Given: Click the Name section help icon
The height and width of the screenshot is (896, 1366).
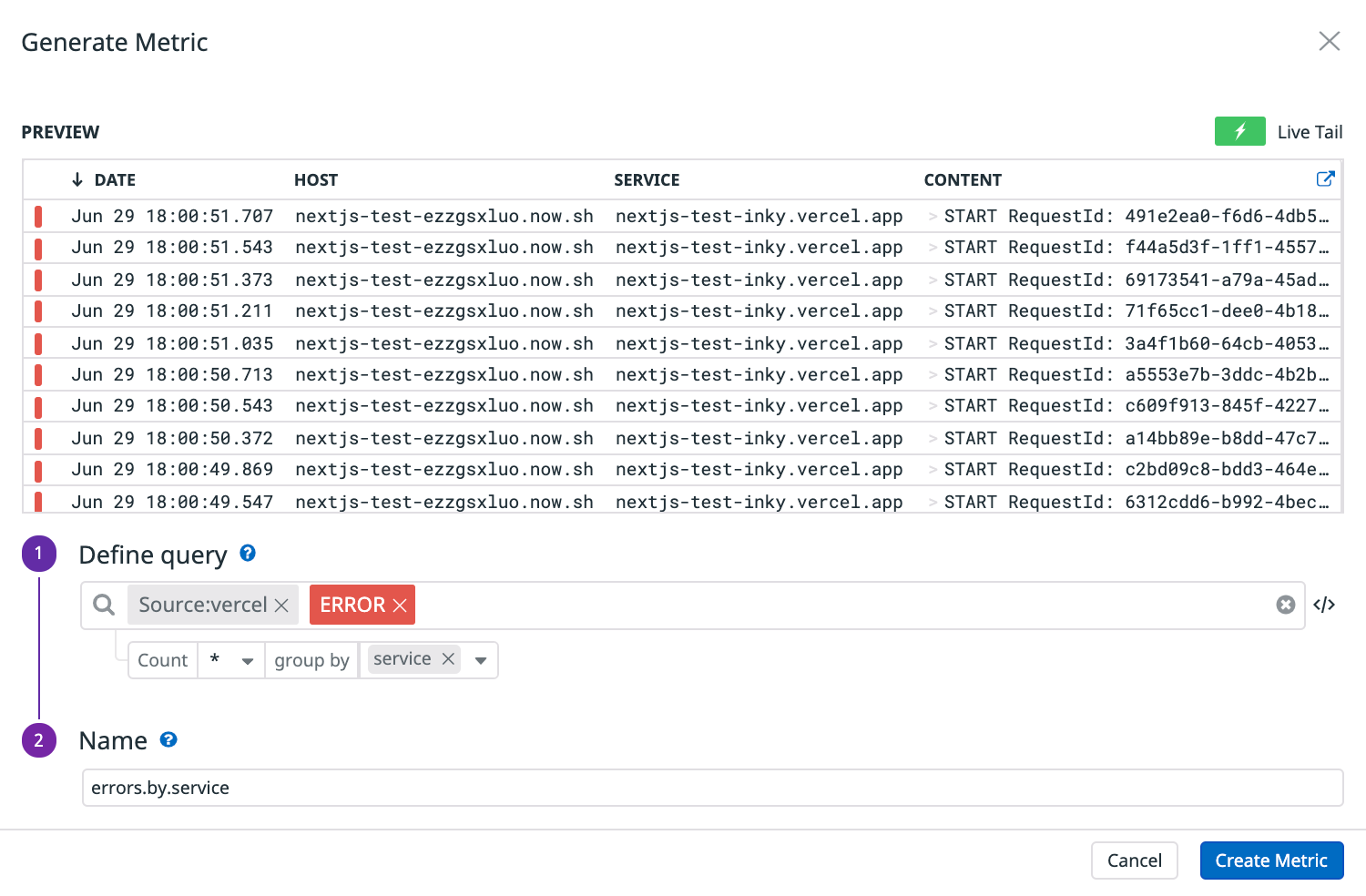Looking at the screenshot, I should [168, 739].
